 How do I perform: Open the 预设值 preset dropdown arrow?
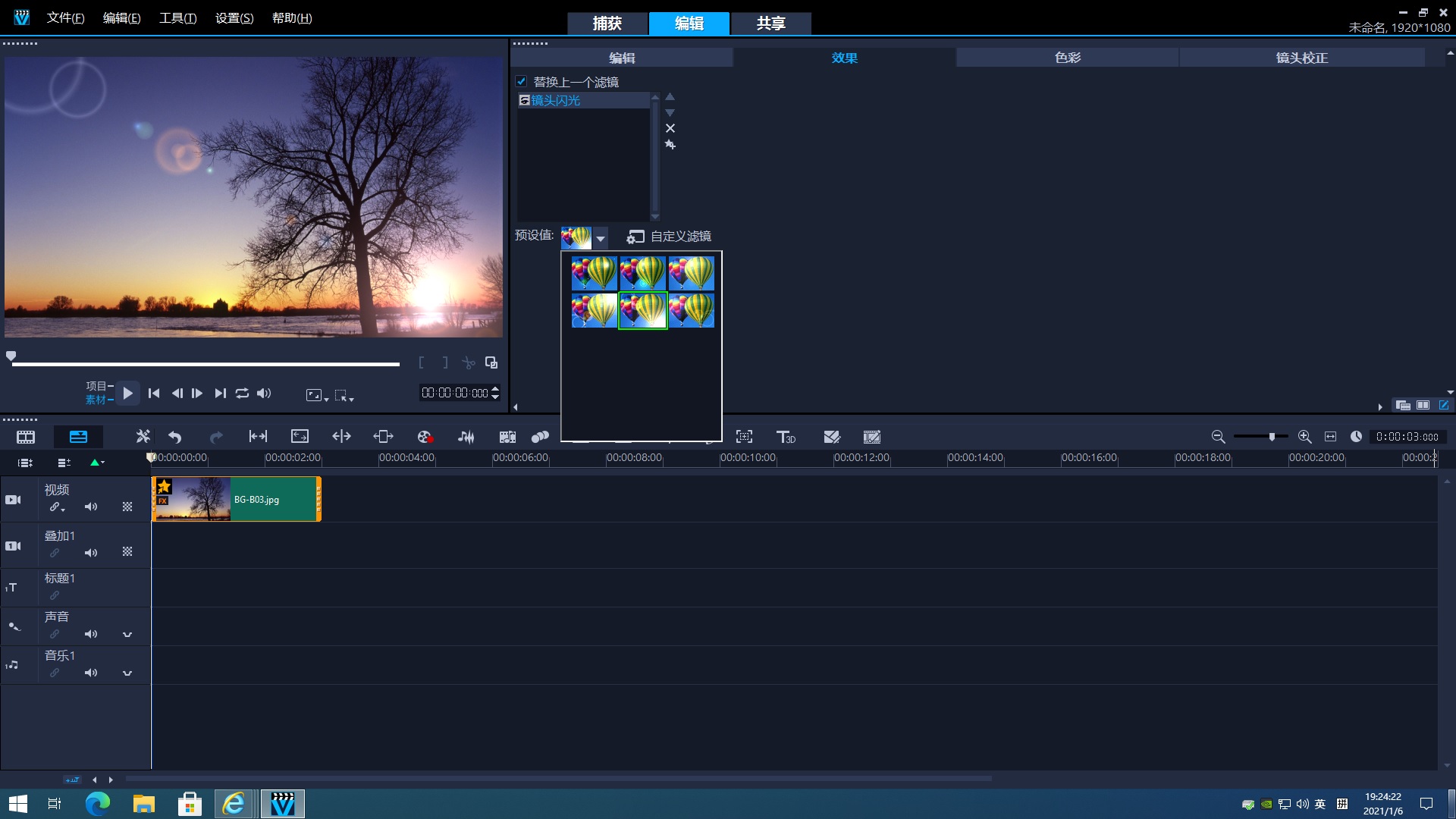coord(601,238)
